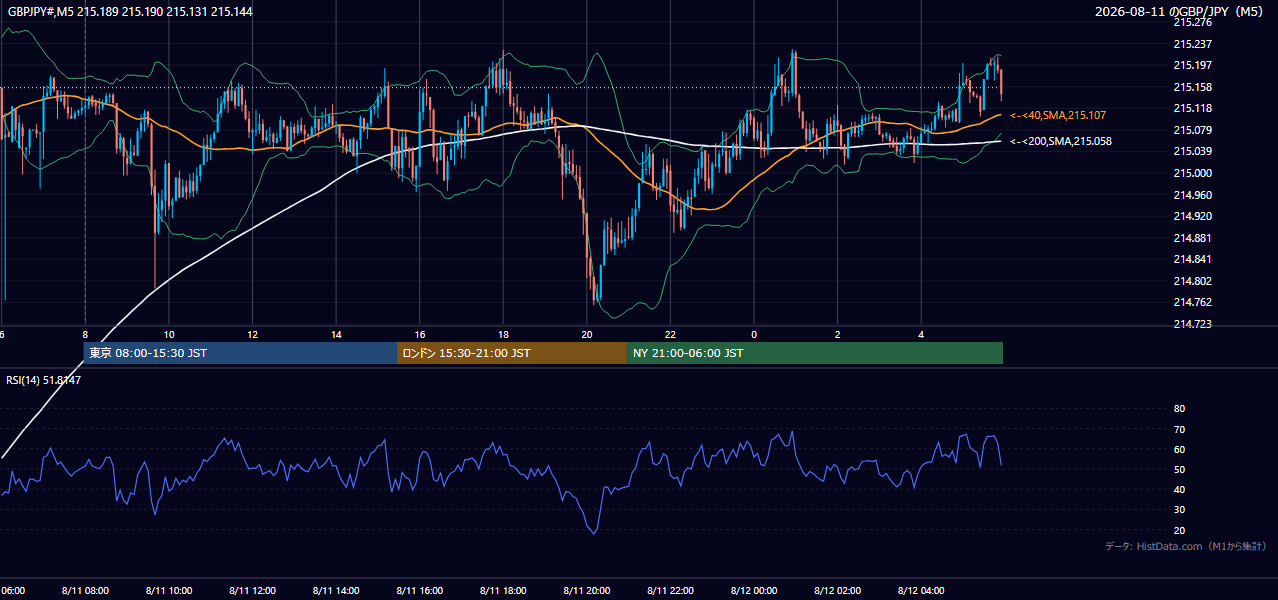Image resolution: width=1278 pixels, height=600 pixels.
Task: Click the RSI(14) 51.8147 indicator label
Action: (44, 380)
